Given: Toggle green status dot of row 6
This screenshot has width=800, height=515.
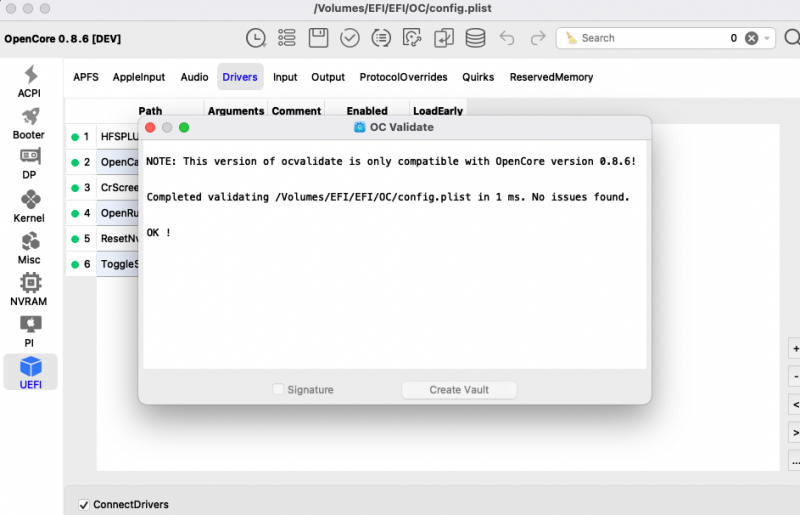Looking at the screenshot, I should [75, 264].
